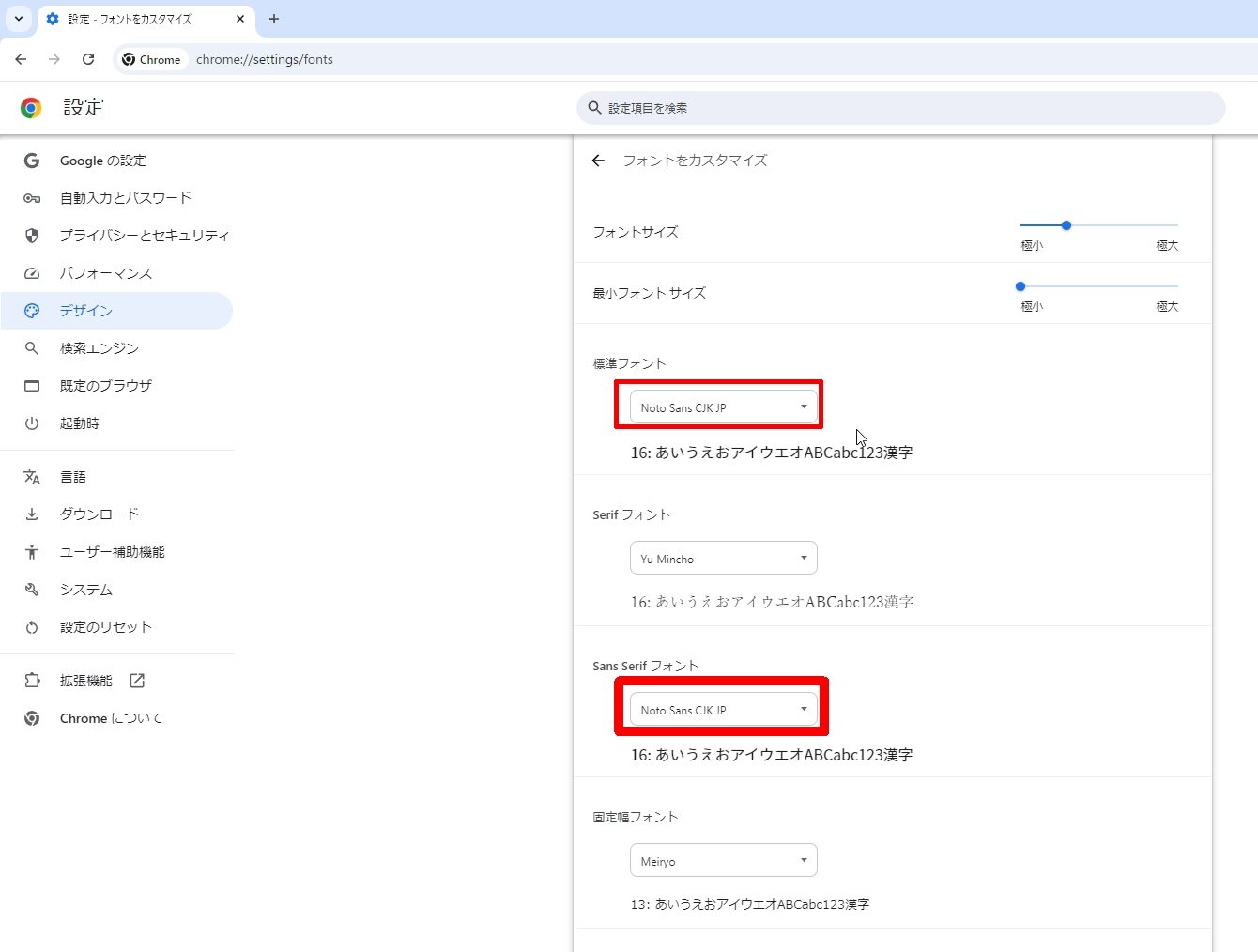Click the Chrome logo next to 設定 title
The width and height of the screenshot is (1258, 952).
click(31, 108)
